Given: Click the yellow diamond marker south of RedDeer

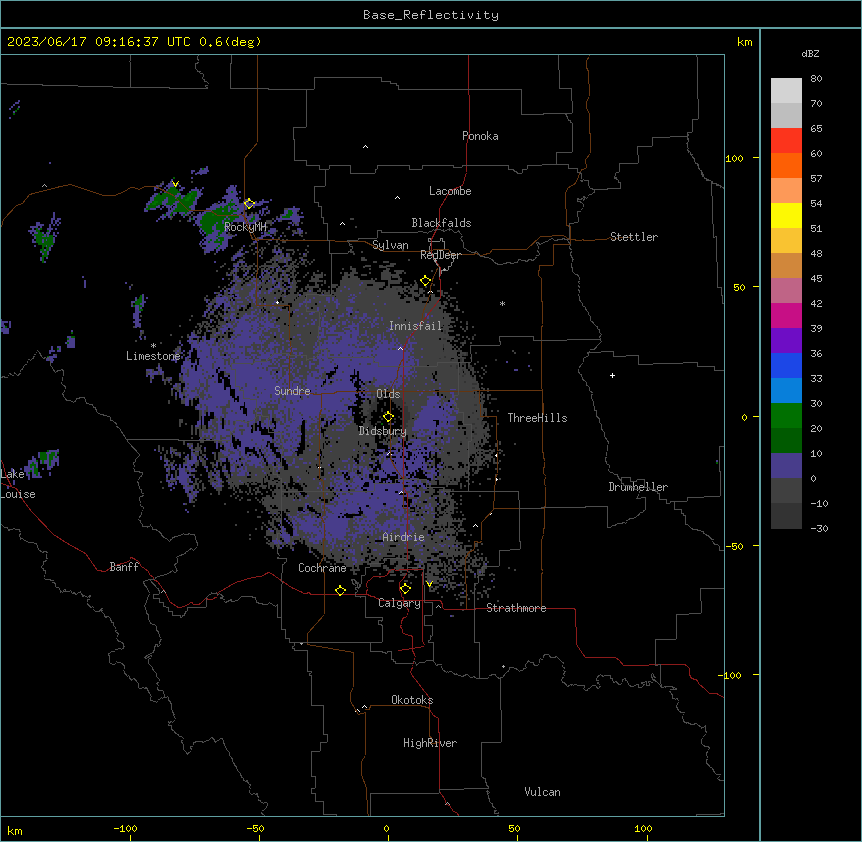Looking at the screenshot, I should click(425, 281).
